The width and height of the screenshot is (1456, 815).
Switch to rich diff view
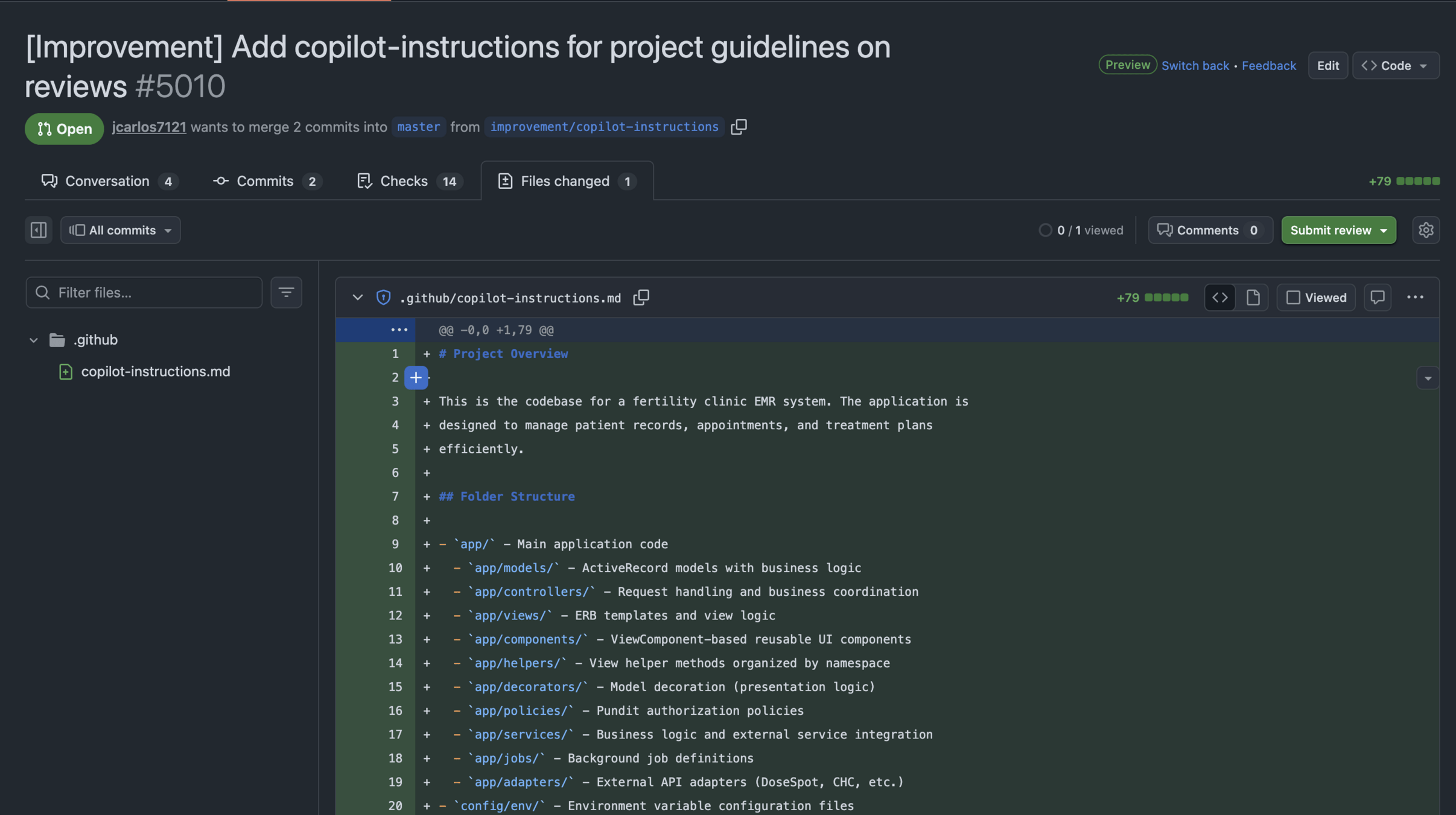pyautogui.click(x=1253, y=298)
